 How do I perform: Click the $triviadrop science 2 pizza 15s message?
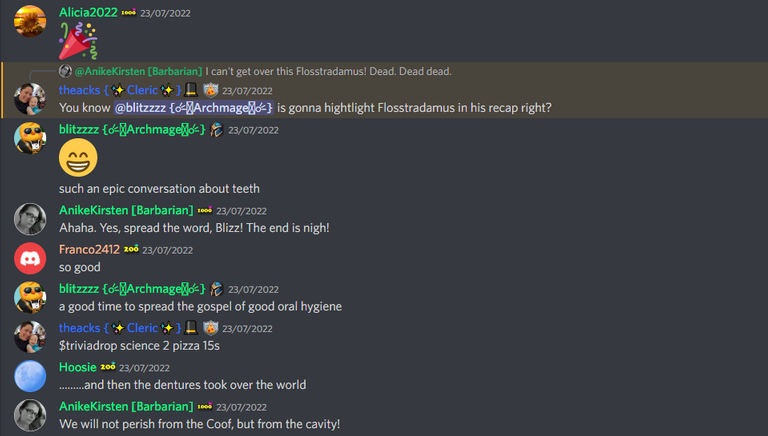point(139,346)
